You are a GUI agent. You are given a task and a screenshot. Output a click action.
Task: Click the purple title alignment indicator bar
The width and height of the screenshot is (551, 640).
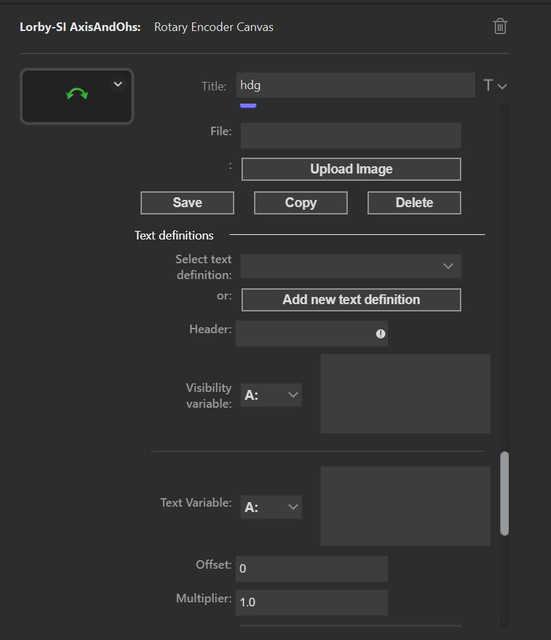coord(248,106)
